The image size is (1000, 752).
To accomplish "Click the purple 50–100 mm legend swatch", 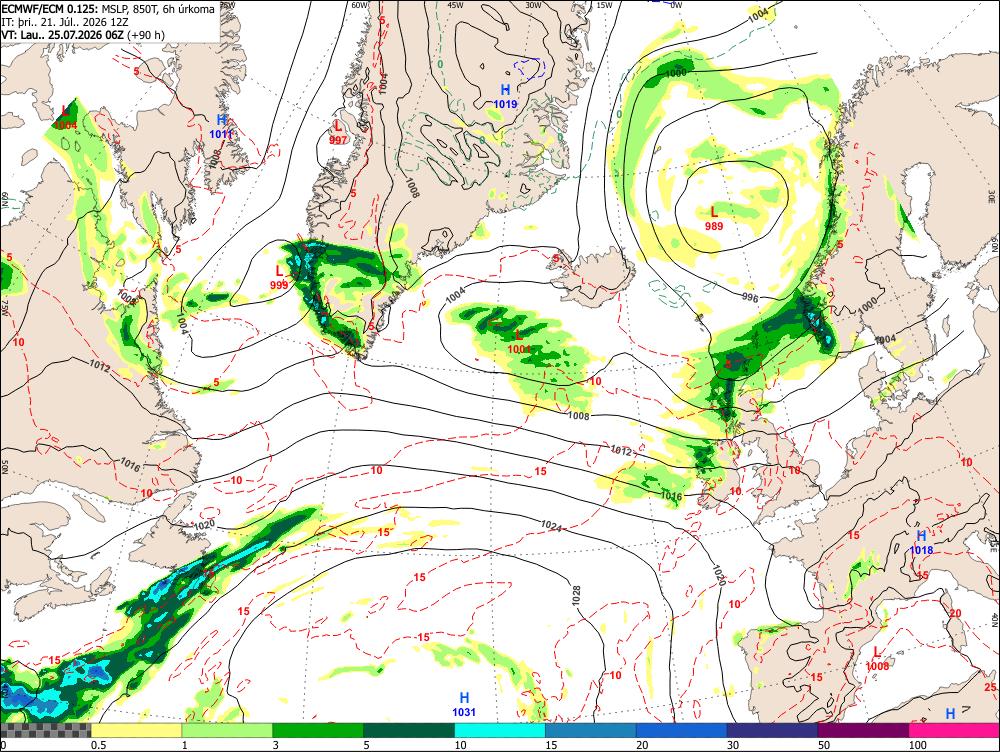I will point(863,730).
